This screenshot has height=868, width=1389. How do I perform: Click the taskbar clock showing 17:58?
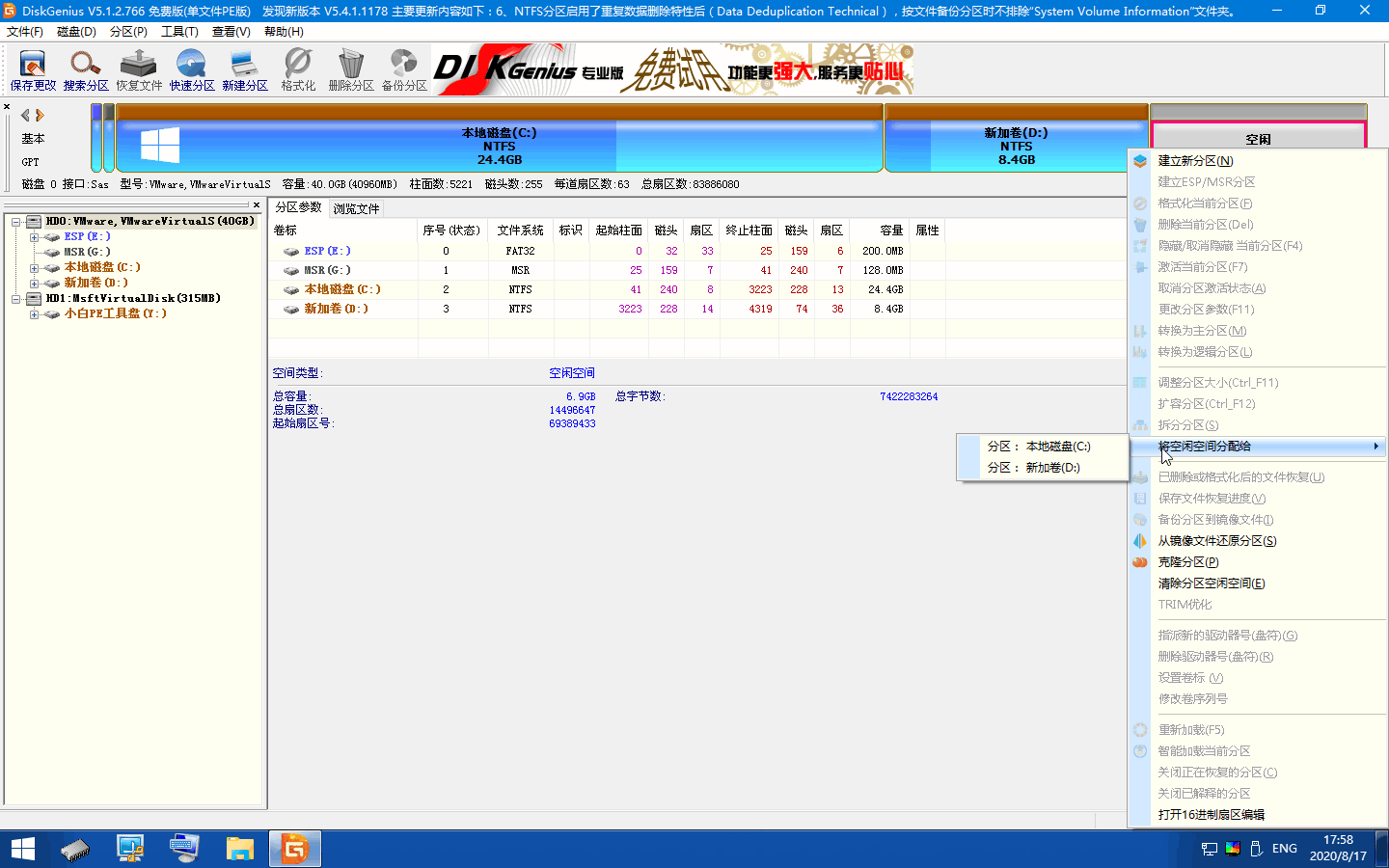pyautogui.click(x=1338, y=848)
